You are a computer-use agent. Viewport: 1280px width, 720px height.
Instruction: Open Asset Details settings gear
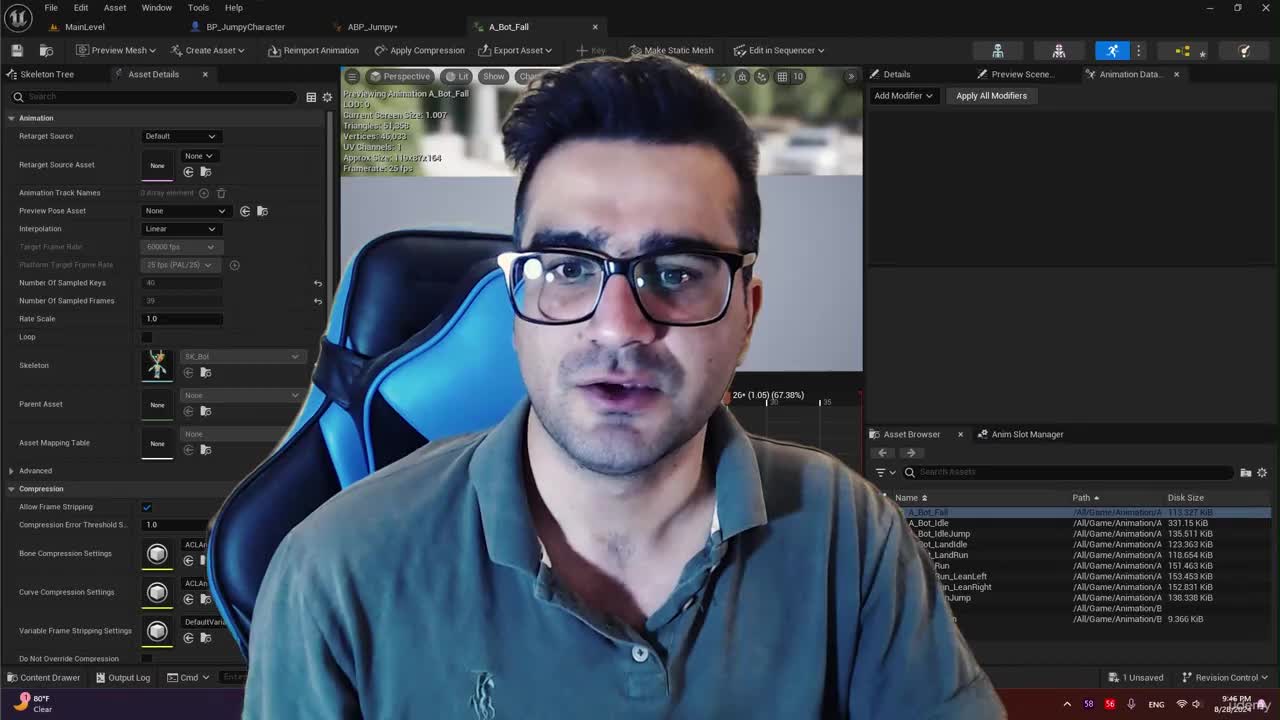pyautogui.click(x=327, y=97)
